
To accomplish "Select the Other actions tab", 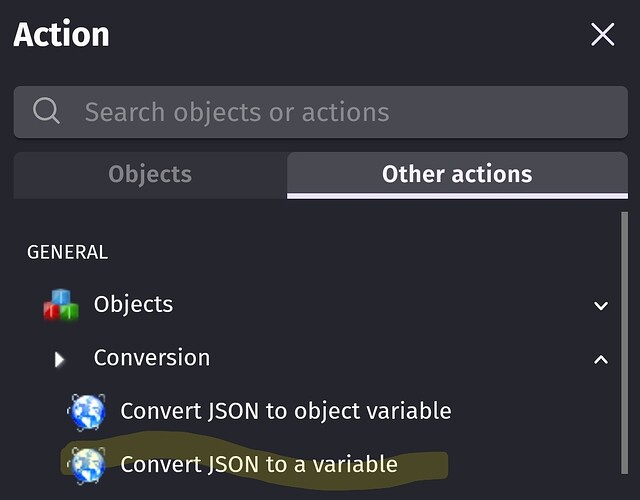I will click(457, 175).
